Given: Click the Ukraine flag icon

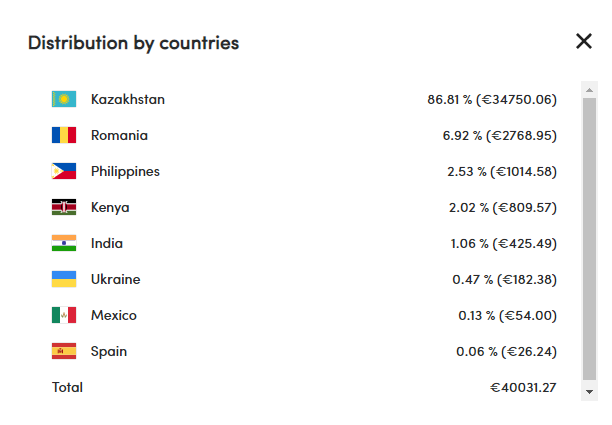Looking at the screenshot, I should click(64, 279).
